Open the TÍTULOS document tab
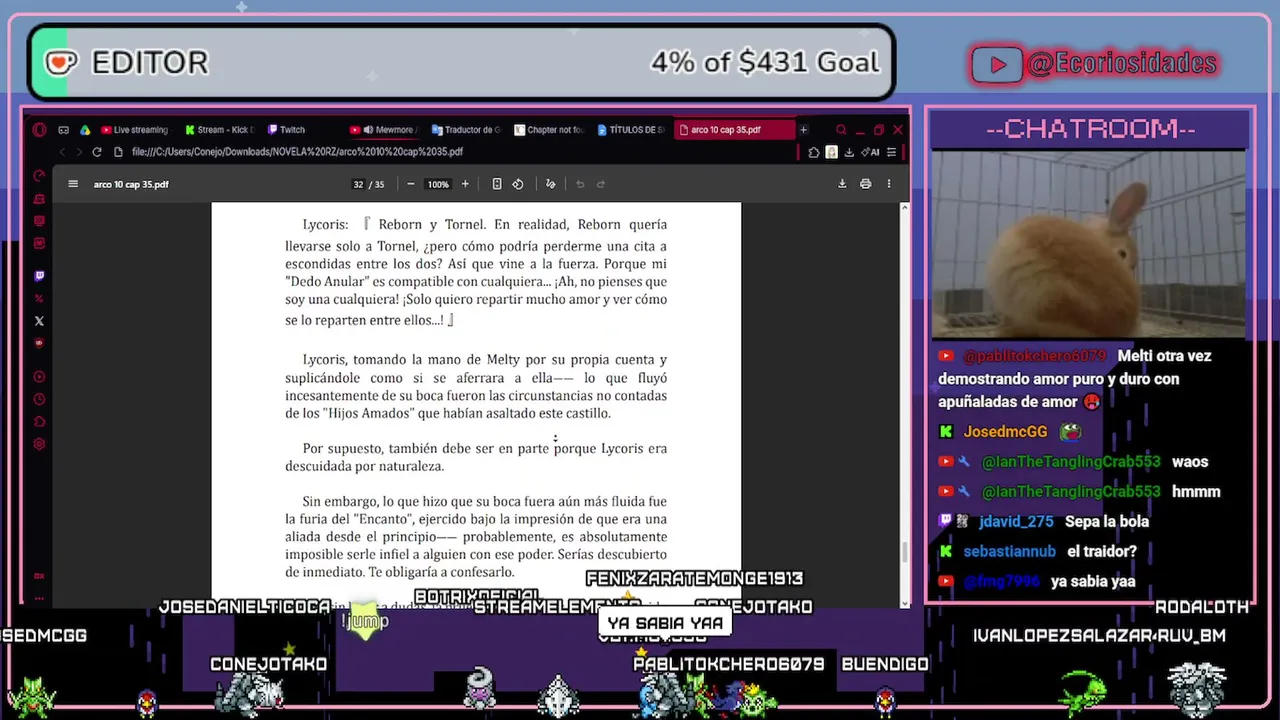 point(630,130)
